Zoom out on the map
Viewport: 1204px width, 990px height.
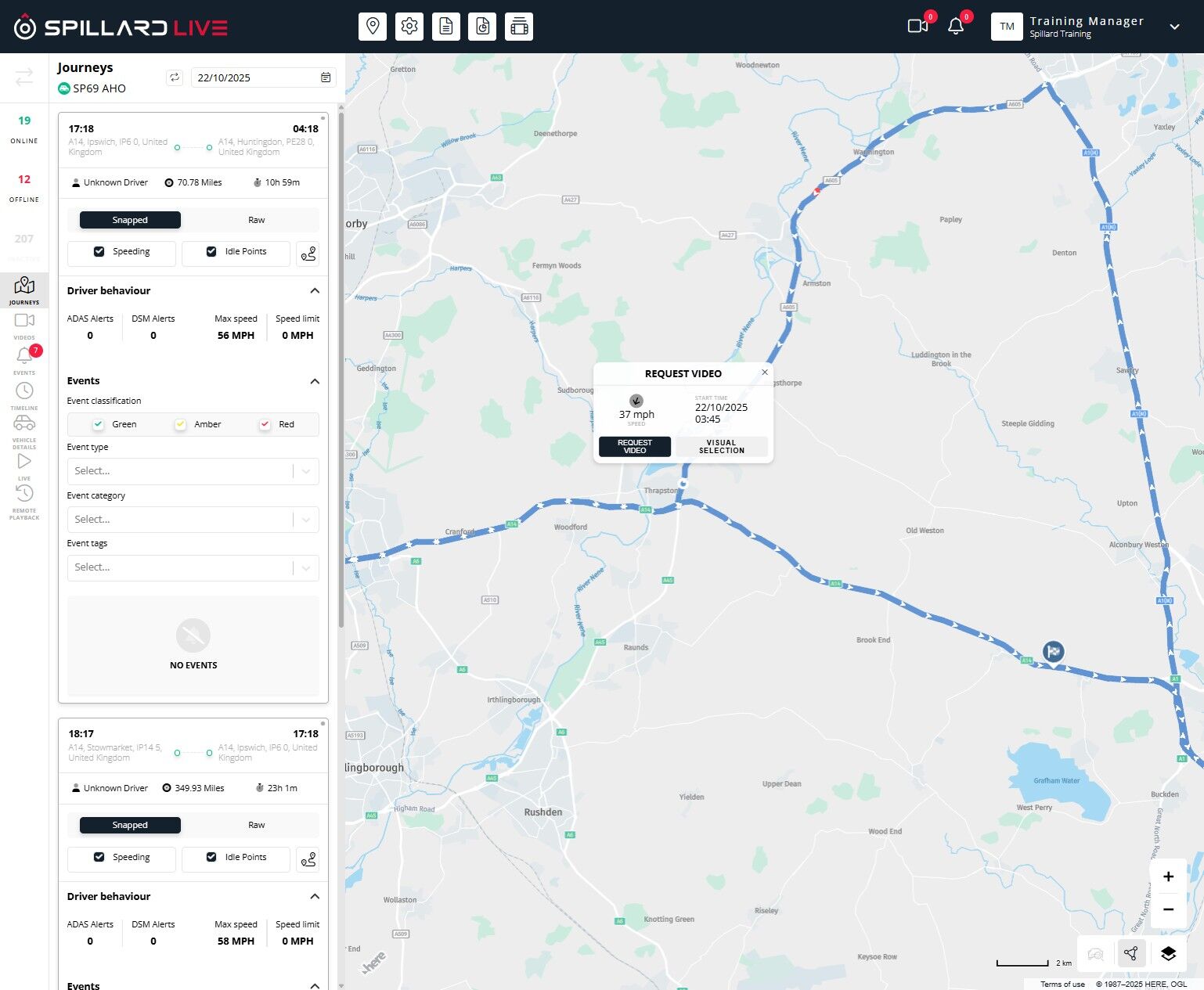1168,909
